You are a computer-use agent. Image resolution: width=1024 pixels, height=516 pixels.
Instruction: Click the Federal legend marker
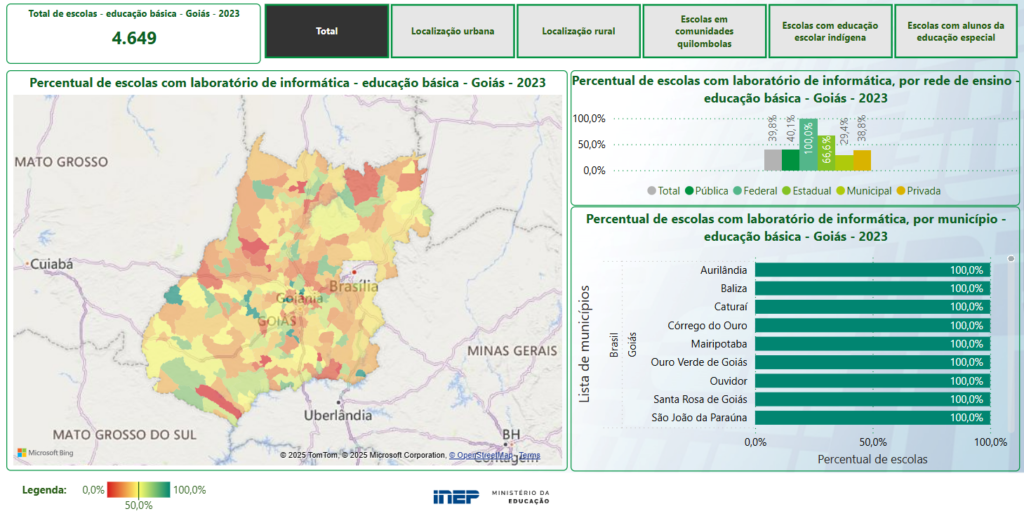coord(737,191)
